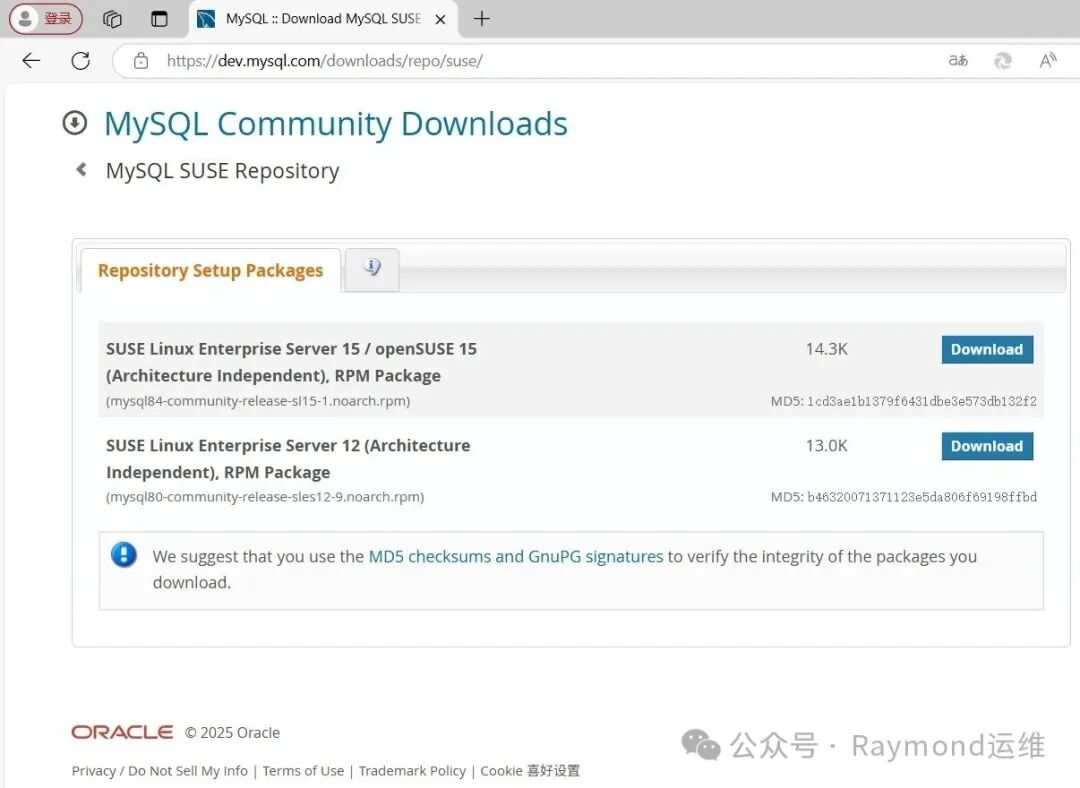Select the MySQL Download MySQL SUSE tab
The height and width of the screenshot is (788, 1080).
click(322, 19)
